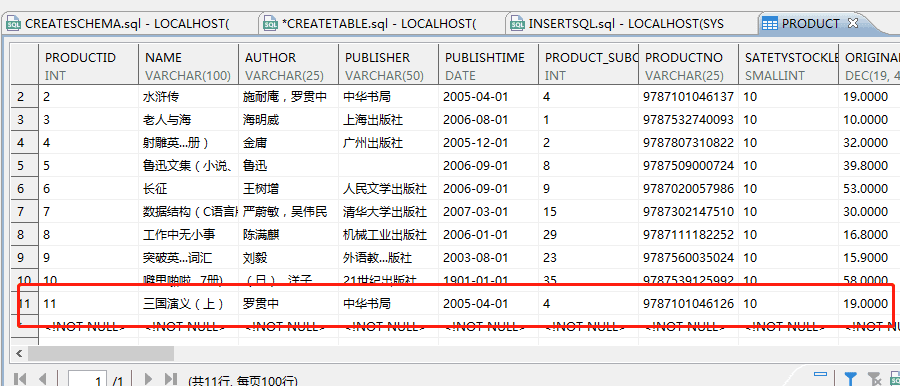Click the publisher cell 清华大学出版社
The width and height of the screenshot is (900, 386).
(x=388, y=211)
